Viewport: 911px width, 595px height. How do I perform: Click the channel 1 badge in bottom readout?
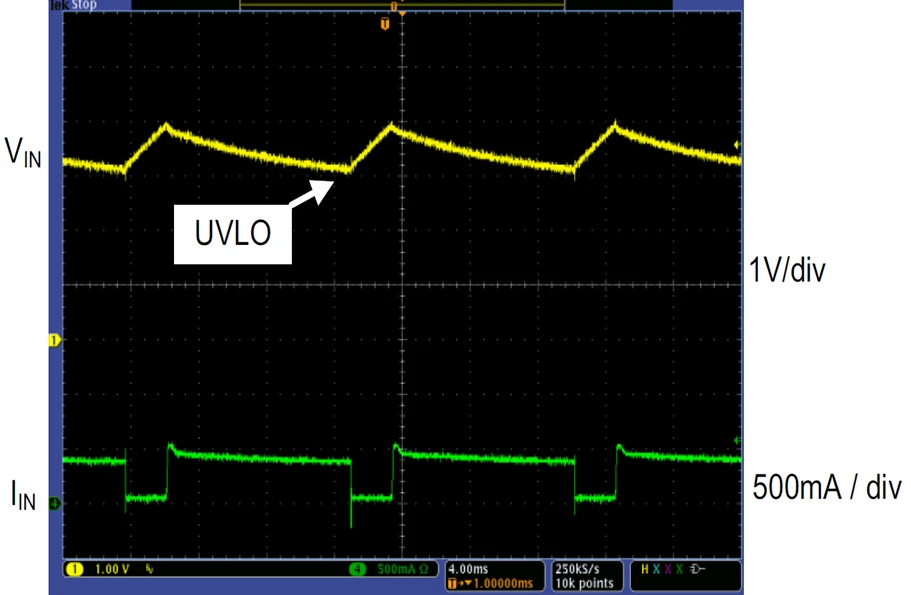[73, 569]
